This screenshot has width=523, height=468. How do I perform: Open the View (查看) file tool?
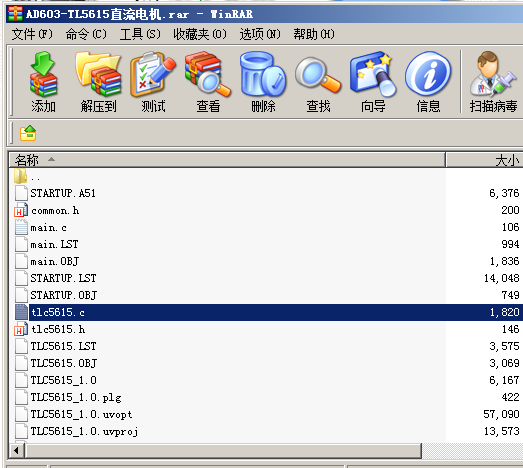click(x=208, y=82)
